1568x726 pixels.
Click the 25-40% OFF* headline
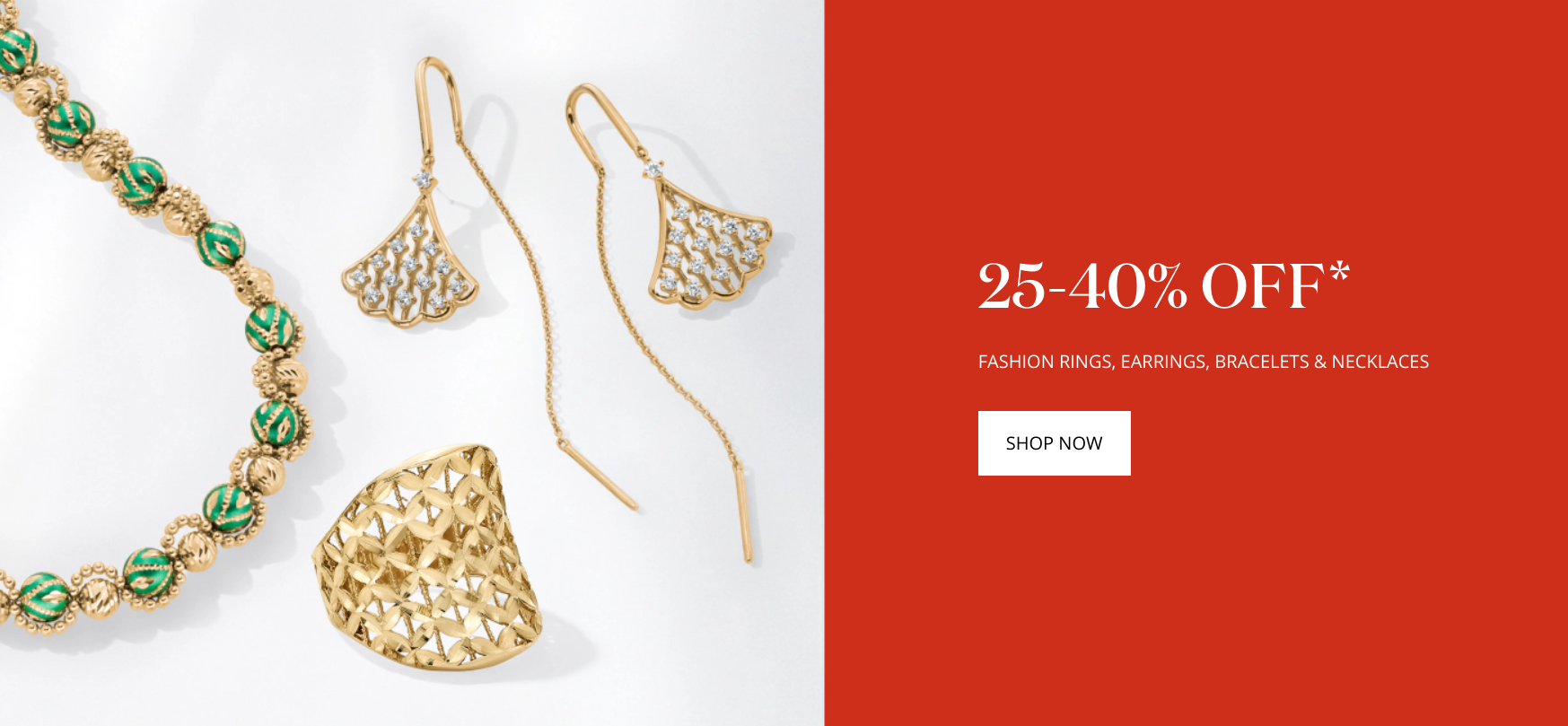tap(1163, 286)
